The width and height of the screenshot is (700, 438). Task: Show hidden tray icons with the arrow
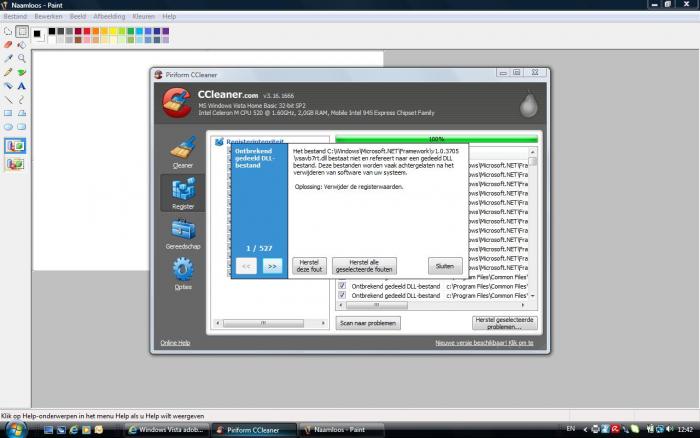click(x=585, y=430)
